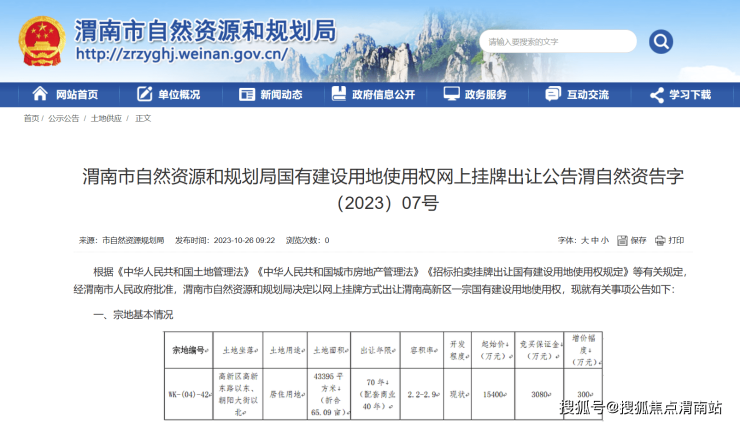
Task: Click the edit icon beside 单位概况
Action: [x=144, y=94]
